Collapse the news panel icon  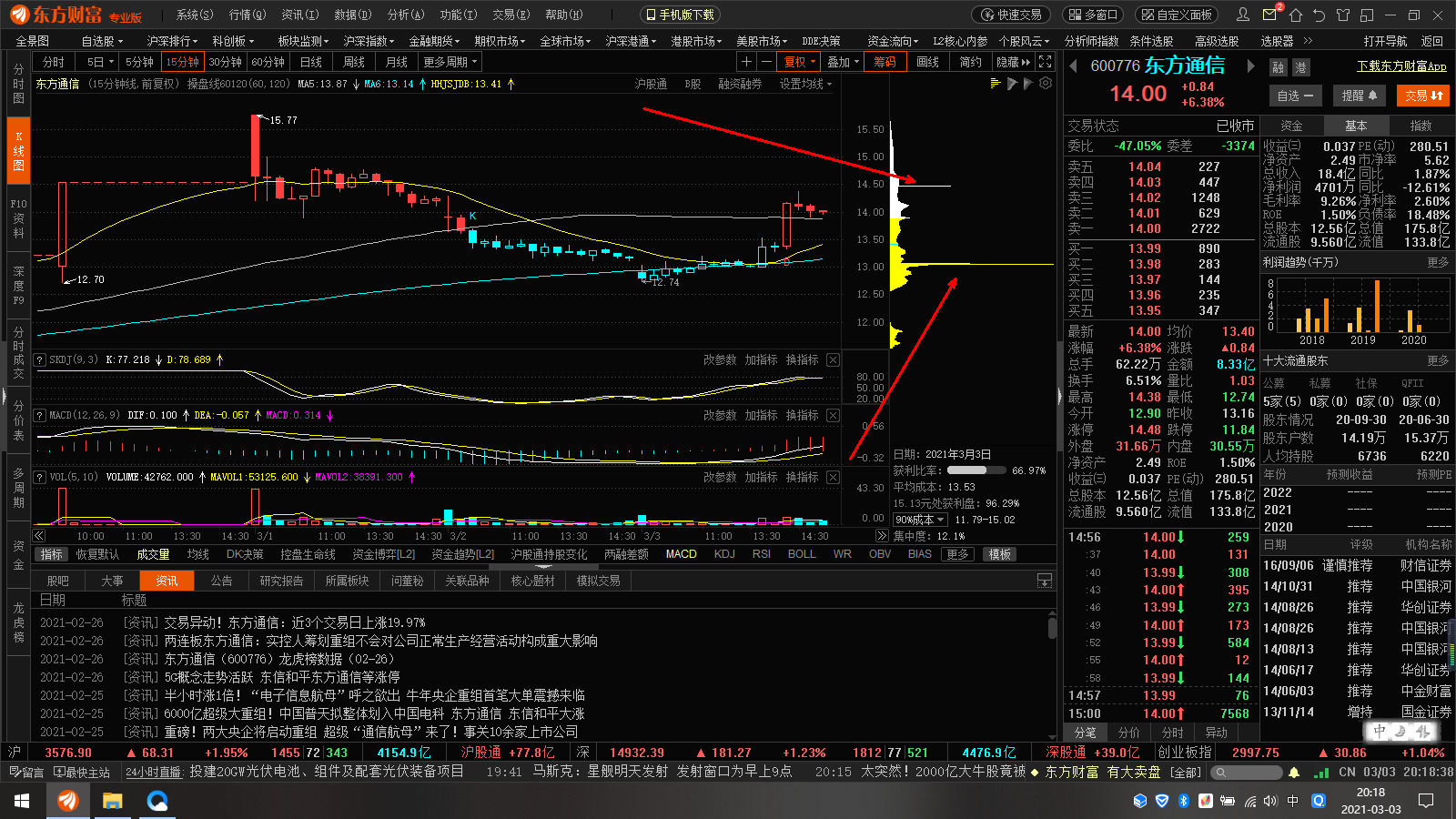1044,581
